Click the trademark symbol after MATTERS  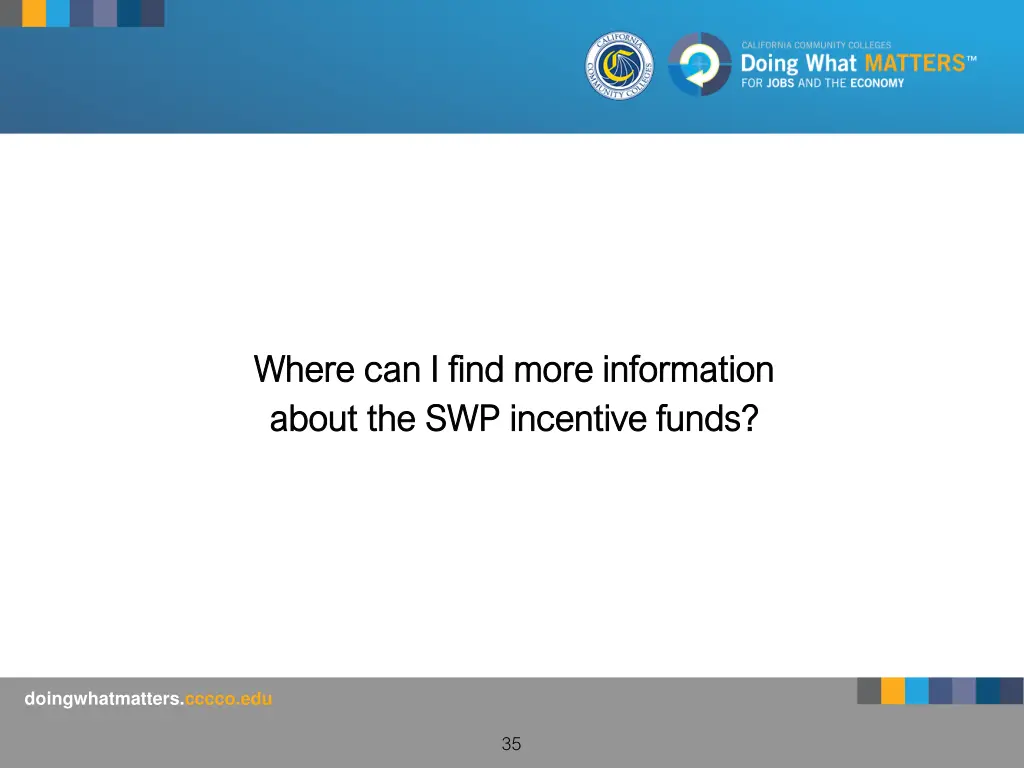coord(971,58)
